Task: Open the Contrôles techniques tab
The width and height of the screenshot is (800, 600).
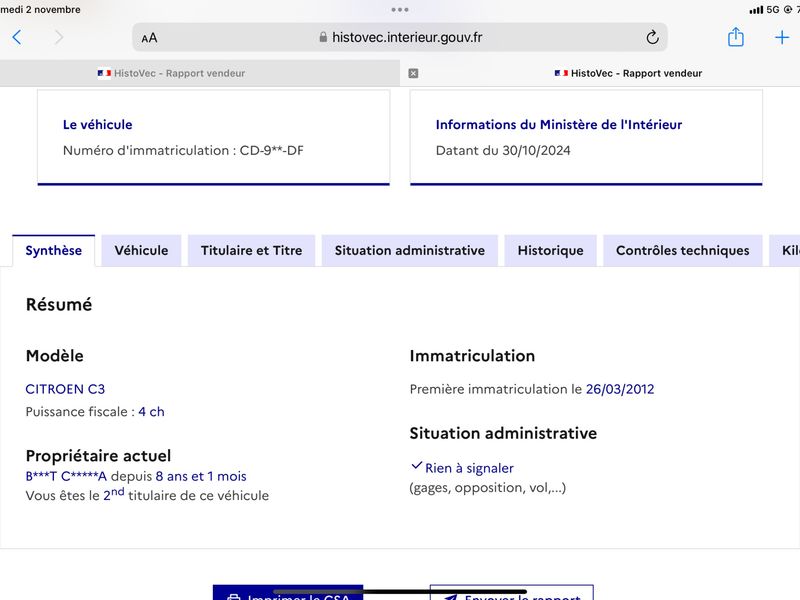Action: point(683,251)
